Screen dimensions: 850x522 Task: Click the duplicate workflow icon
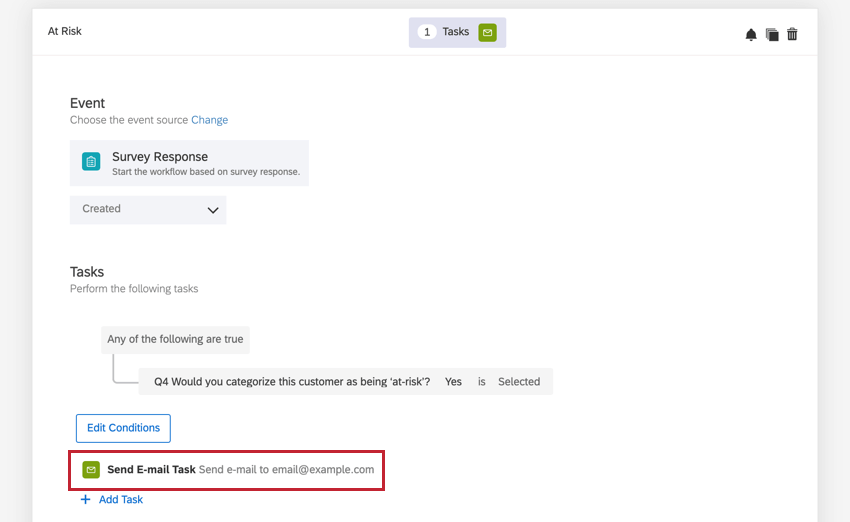(772, 34)
